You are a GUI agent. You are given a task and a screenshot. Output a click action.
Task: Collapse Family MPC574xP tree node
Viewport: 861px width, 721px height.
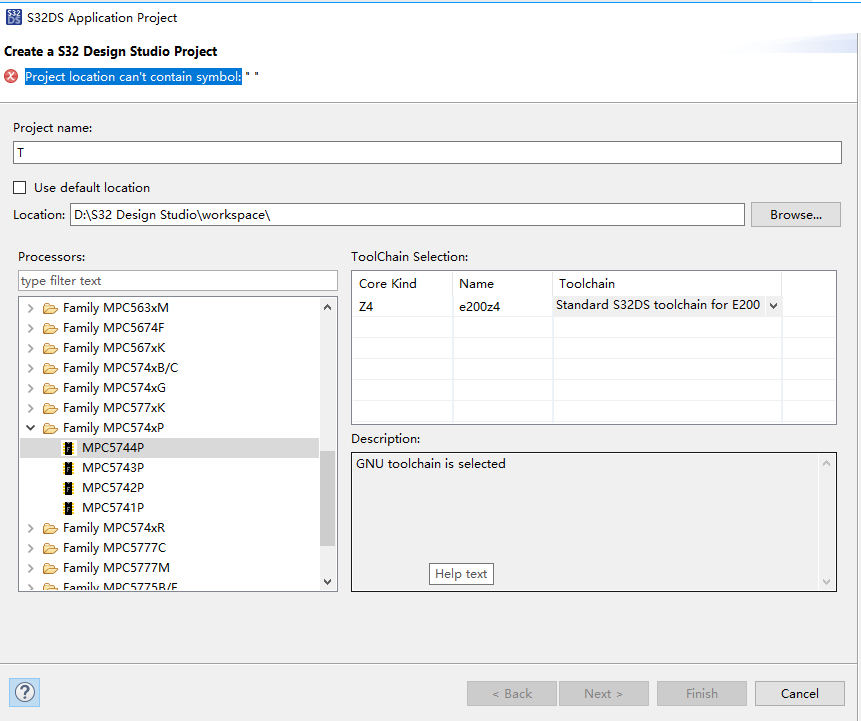point(31,428)
